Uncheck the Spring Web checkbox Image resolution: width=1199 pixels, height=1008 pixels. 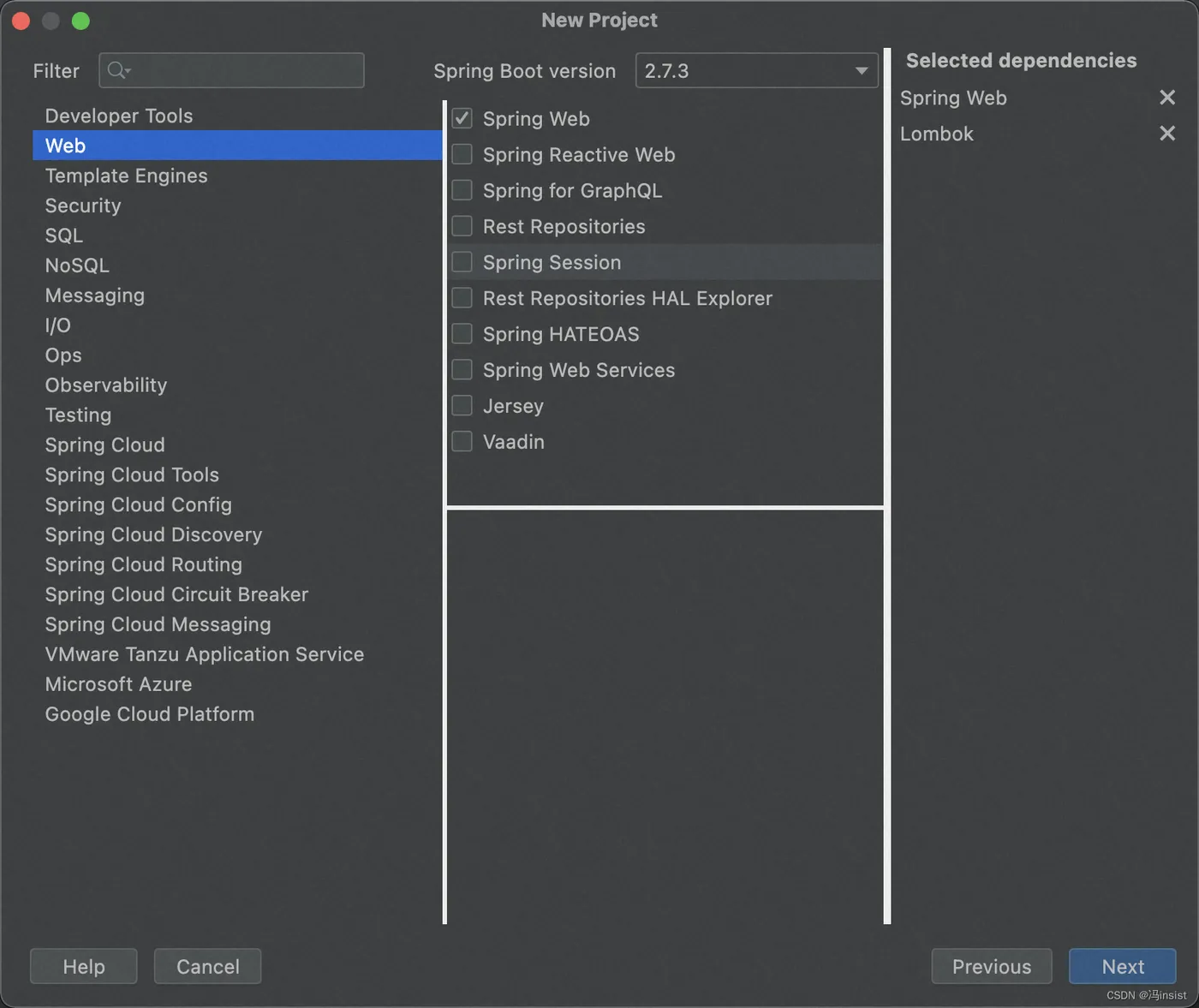[462, 118]
